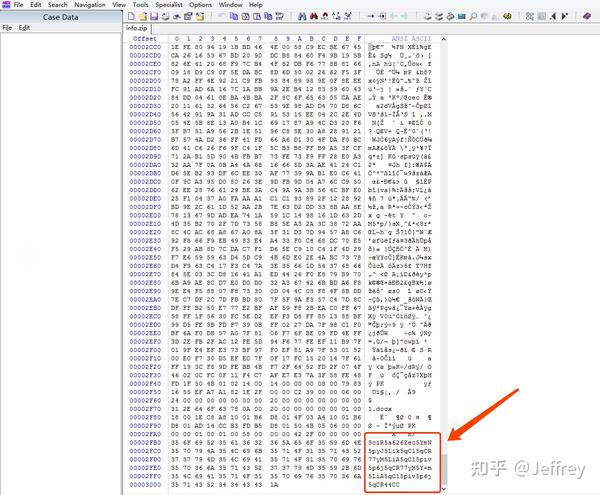600x495 pixels.
Task: Click the Case Data panel title
Action: pyautogui.click(x=60, y=17)
